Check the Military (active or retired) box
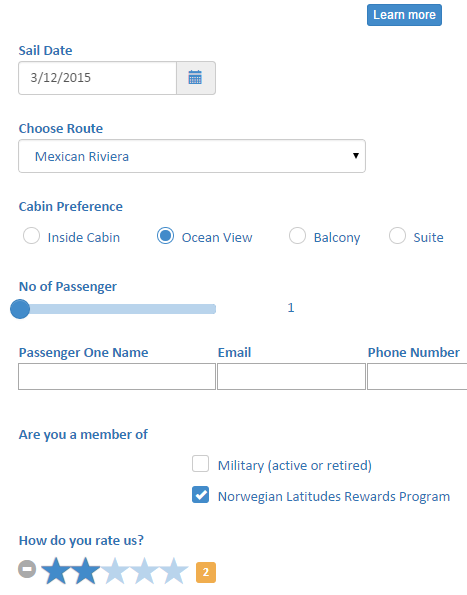467x595 pixels. tap(200, 463)
